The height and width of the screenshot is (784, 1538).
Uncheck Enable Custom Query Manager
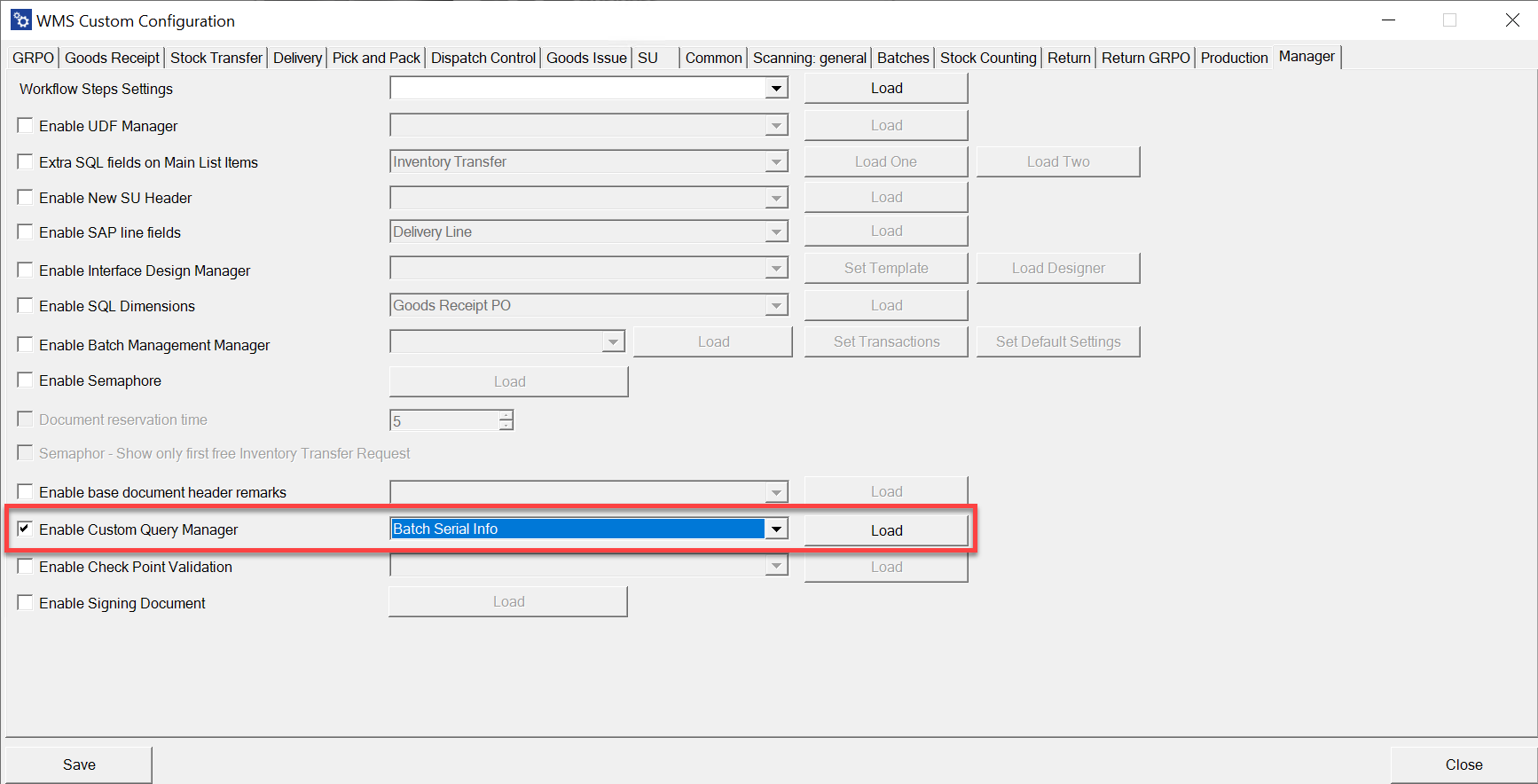[x=25, y=529]
